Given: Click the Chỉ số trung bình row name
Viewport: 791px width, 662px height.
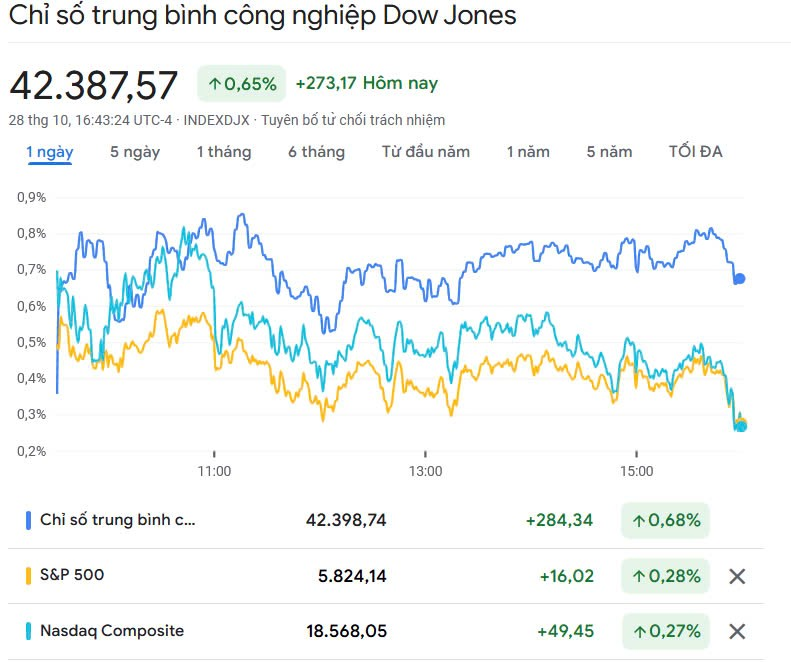Looking at the screenshot, I should click(x=118, y=520).
